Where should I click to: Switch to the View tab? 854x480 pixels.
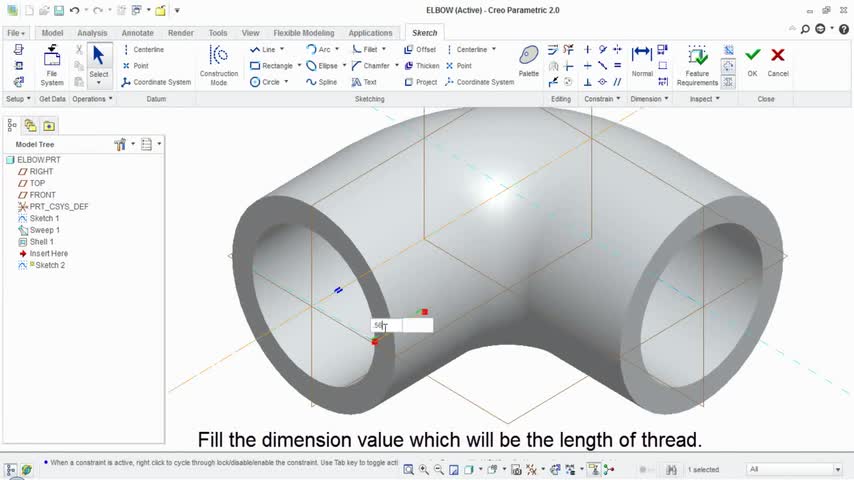tap(250, 33)
